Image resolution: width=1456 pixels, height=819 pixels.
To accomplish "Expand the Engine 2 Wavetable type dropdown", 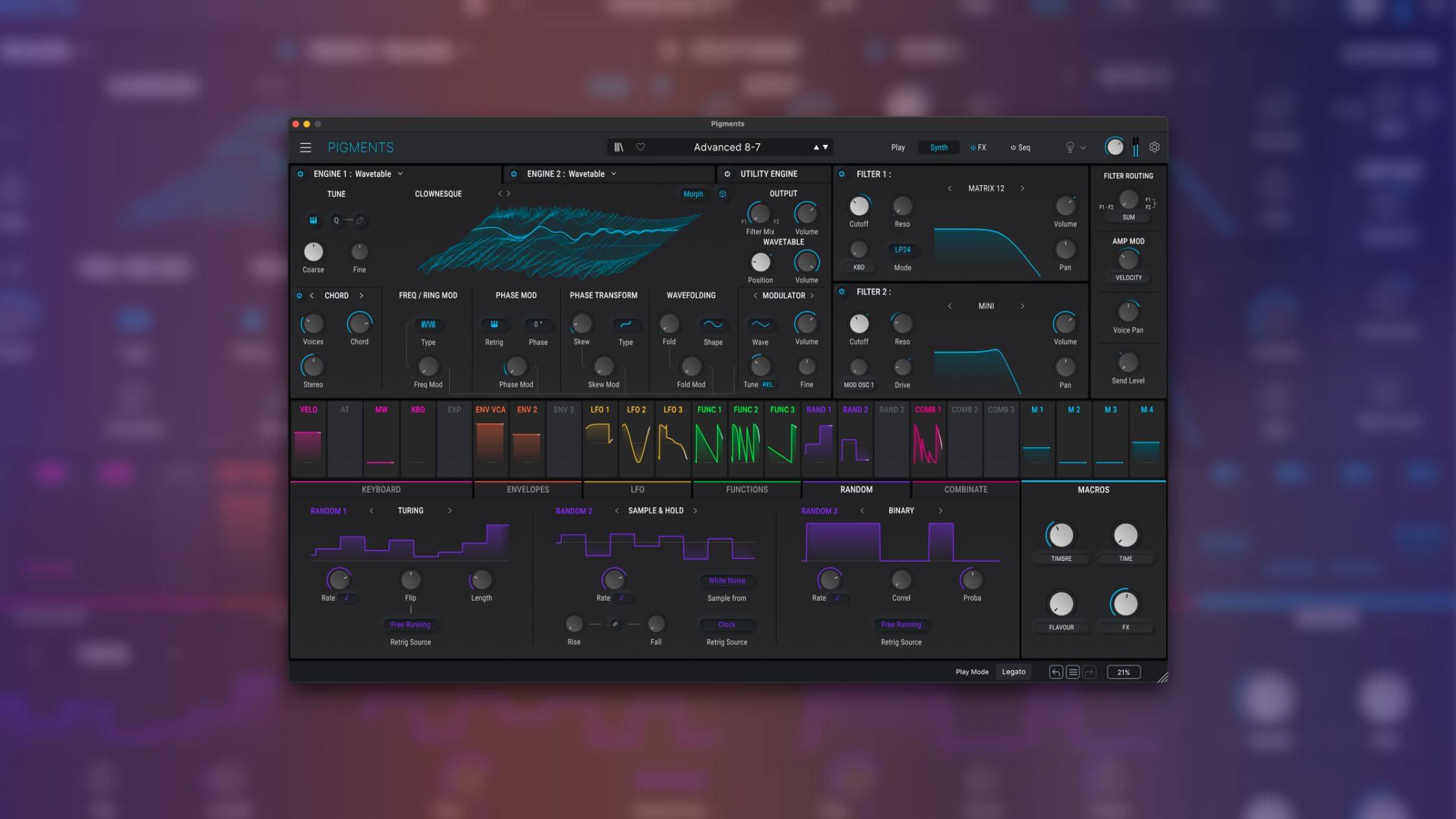I will coord(614,174).
